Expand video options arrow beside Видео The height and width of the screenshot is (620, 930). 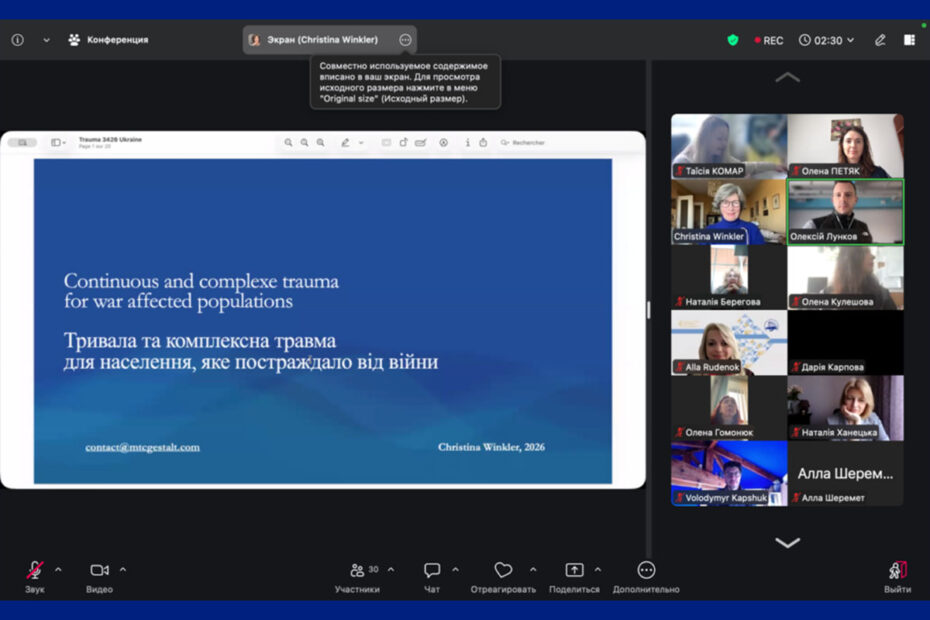coord(123,570)
